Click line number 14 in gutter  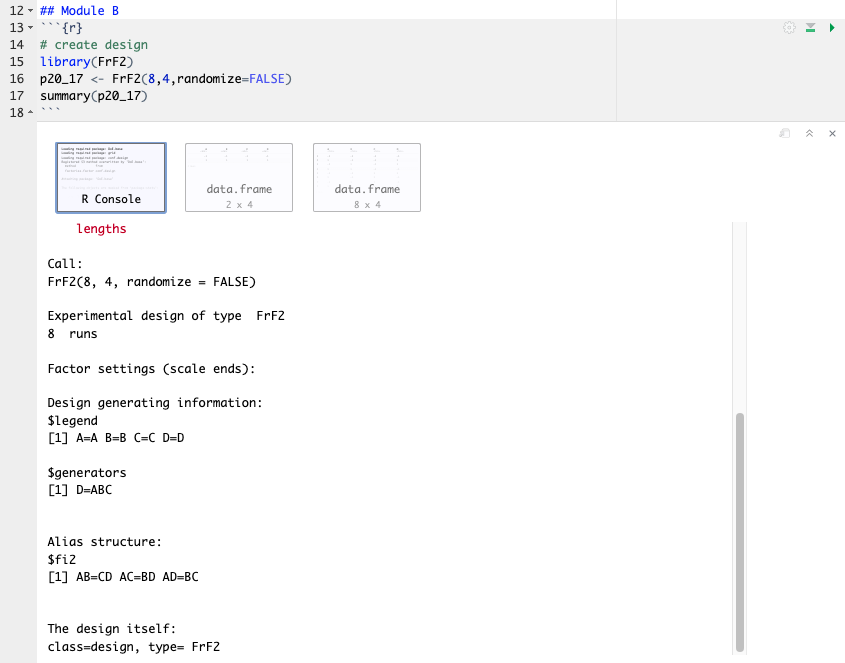(x=17, y=45)
